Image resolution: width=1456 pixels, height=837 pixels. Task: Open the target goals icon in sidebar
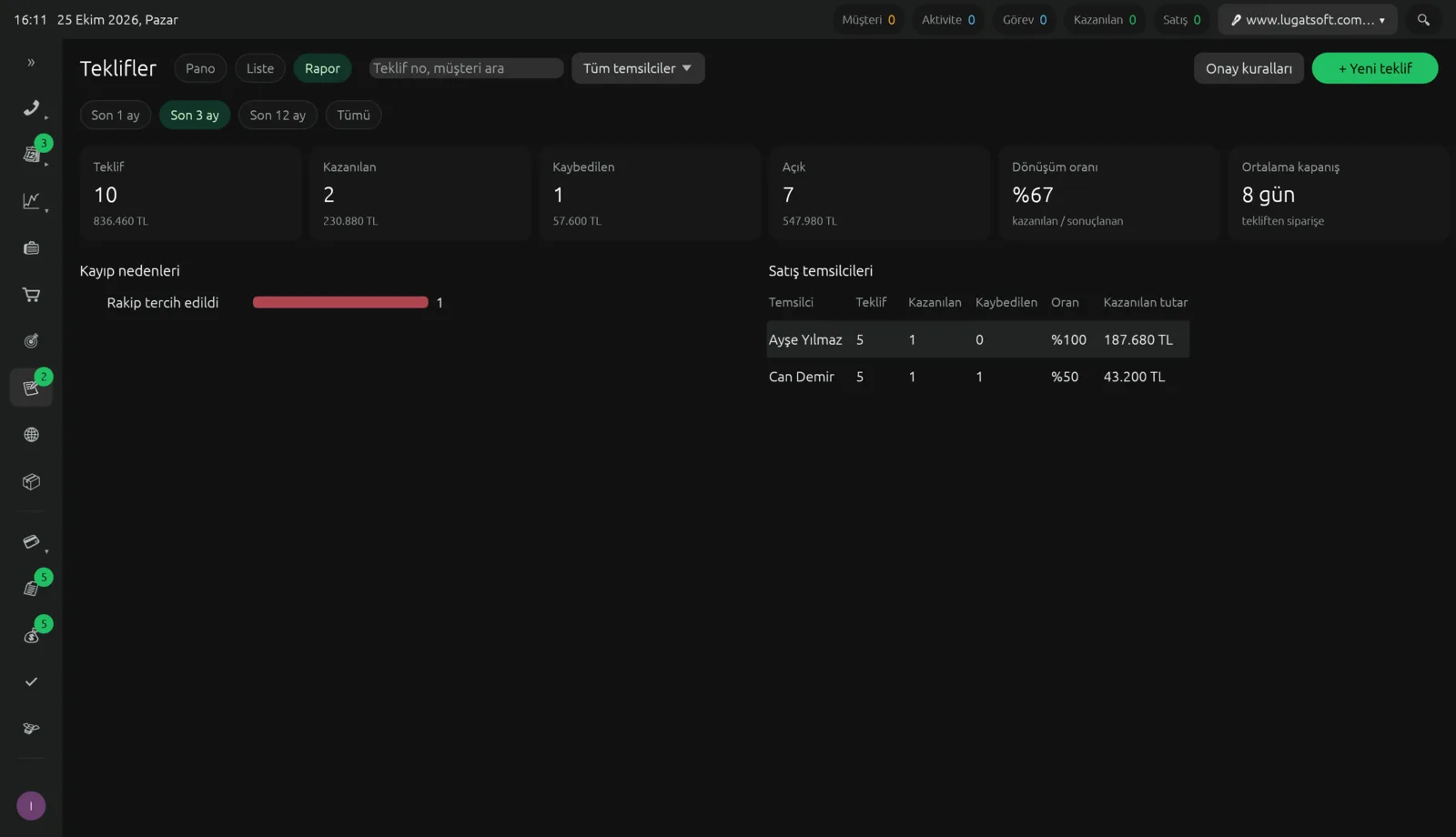click(31, 341)
